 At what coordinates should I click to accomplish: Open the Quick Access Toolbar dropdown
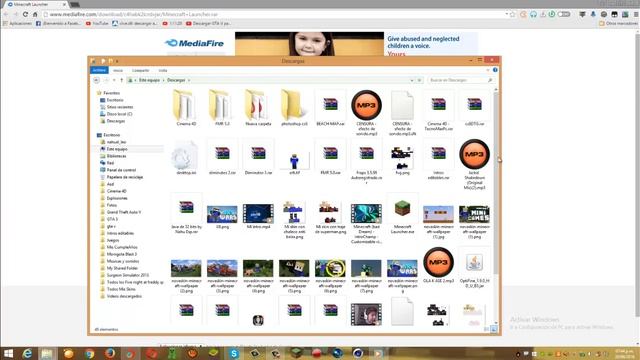pos(117,61)
